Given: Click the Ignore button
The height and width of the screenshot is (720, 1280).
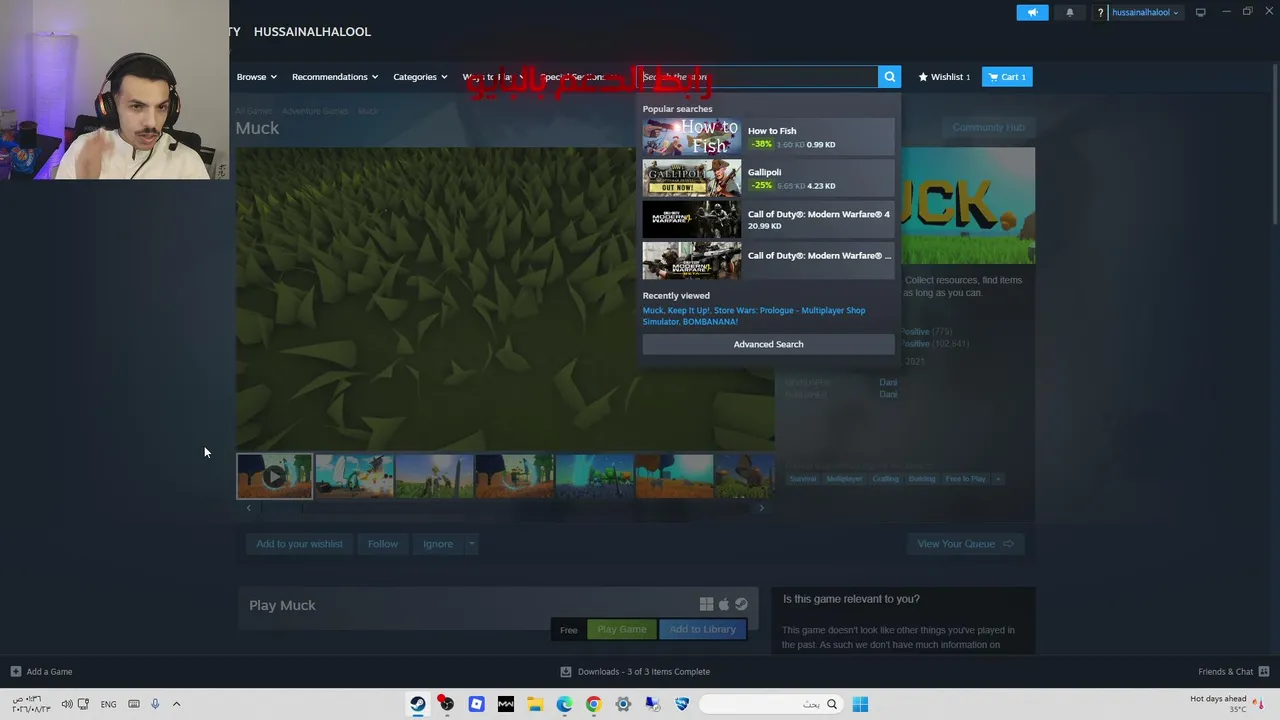Looking at the screenshot, I should 438,544.
